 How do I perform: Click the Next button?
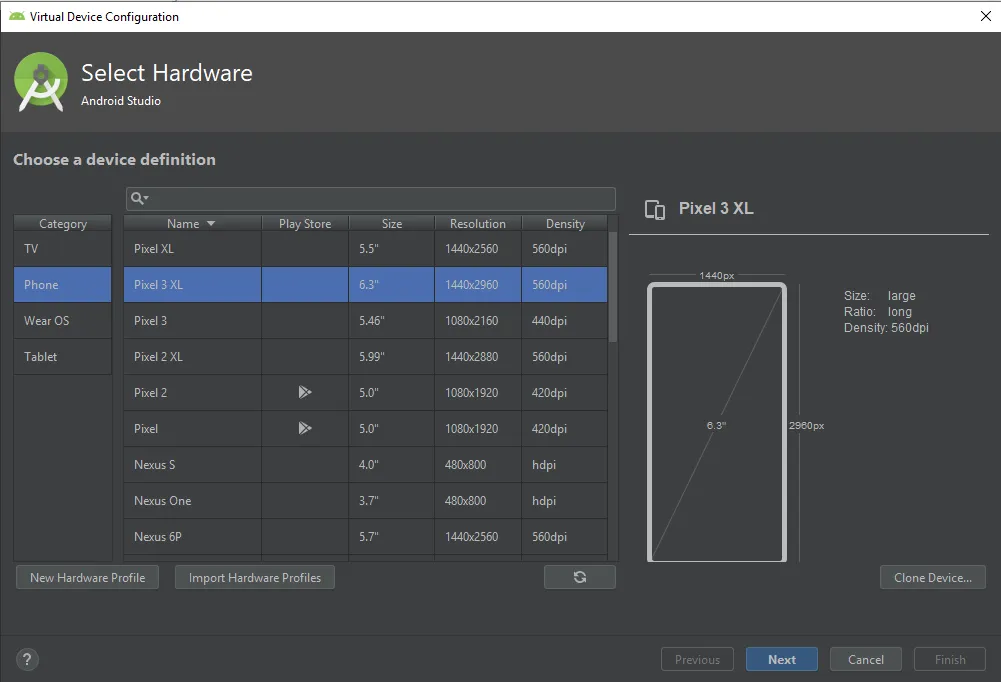click(x=781, y=659)
